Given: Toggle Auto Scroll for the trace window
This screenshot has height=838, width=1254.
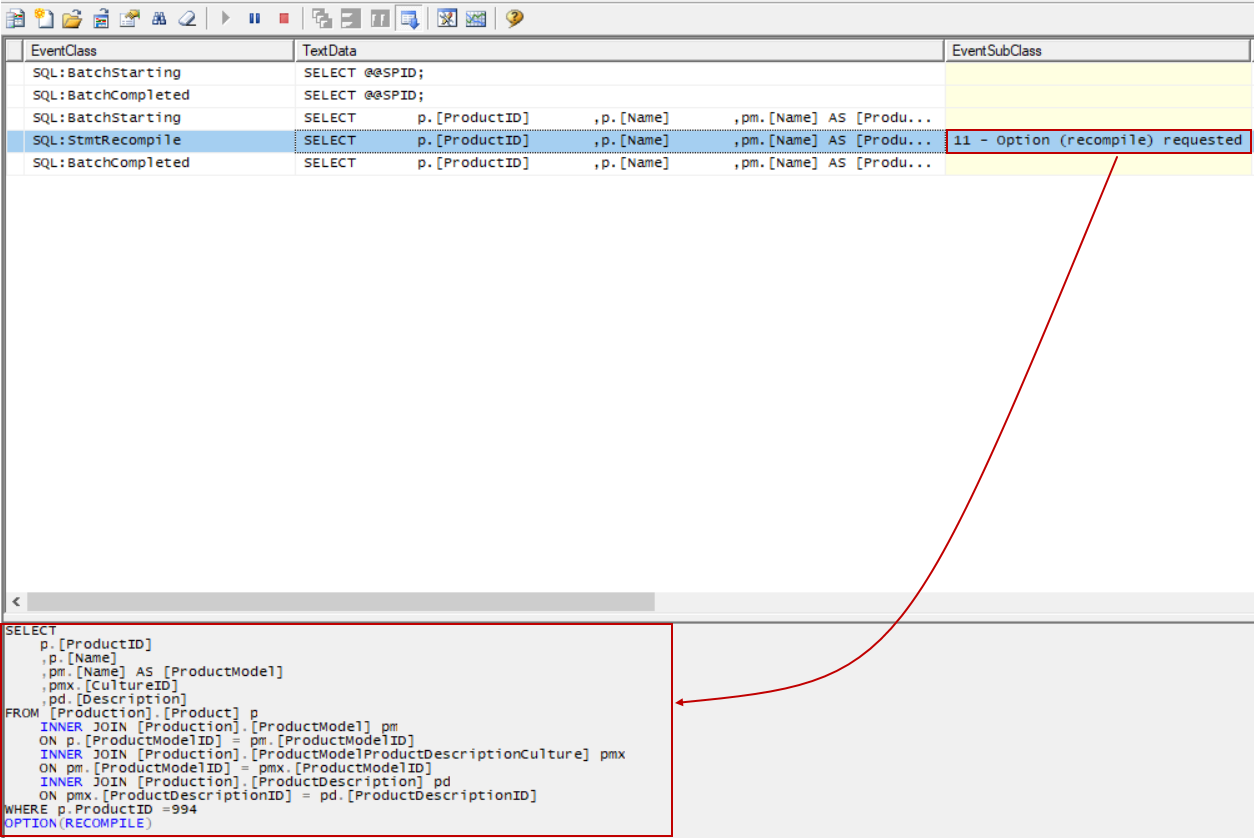Looking at the screenshot, I should 408,18.
